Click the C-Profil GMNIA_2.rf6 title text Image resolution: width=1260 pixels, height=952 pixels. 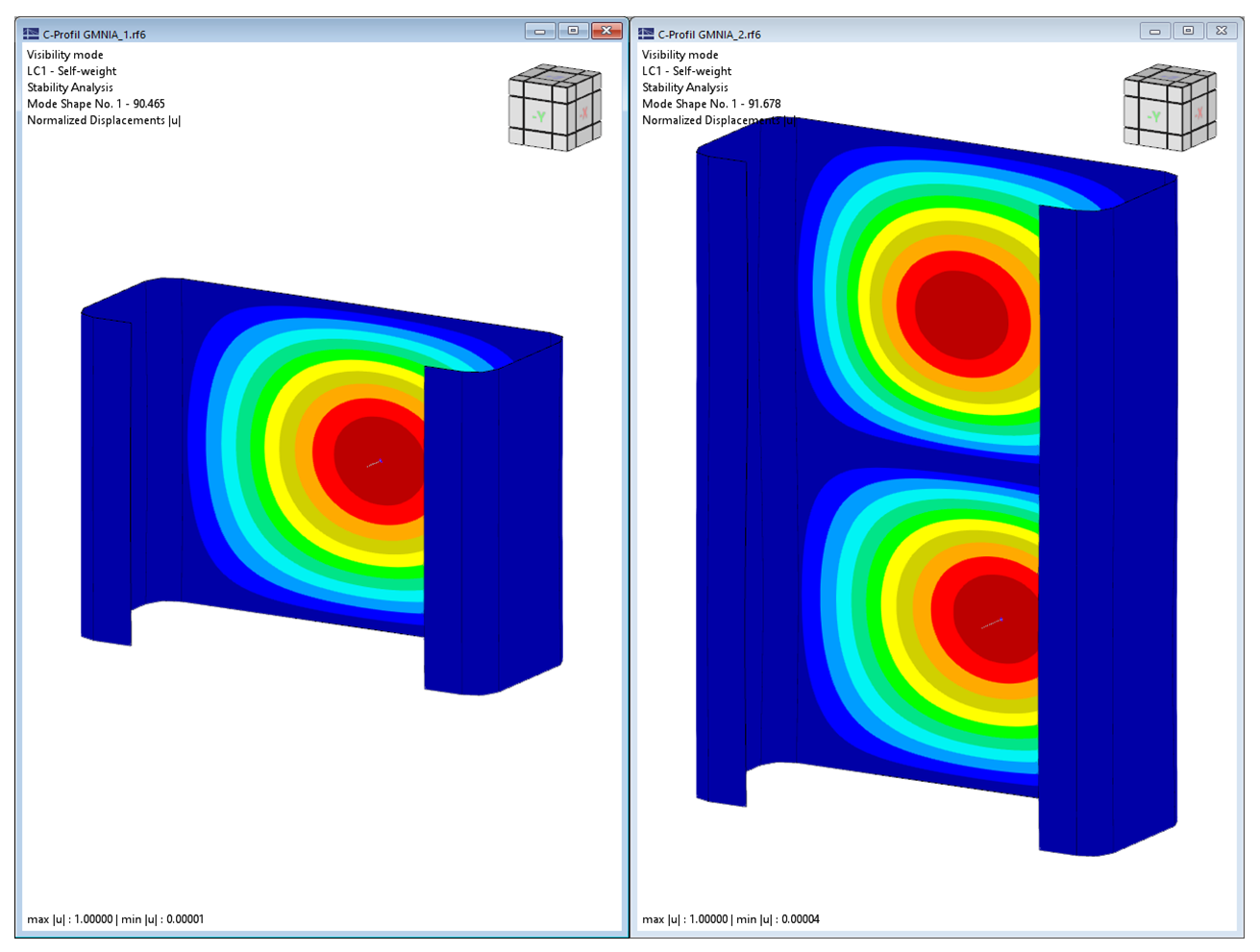[709, 35]
